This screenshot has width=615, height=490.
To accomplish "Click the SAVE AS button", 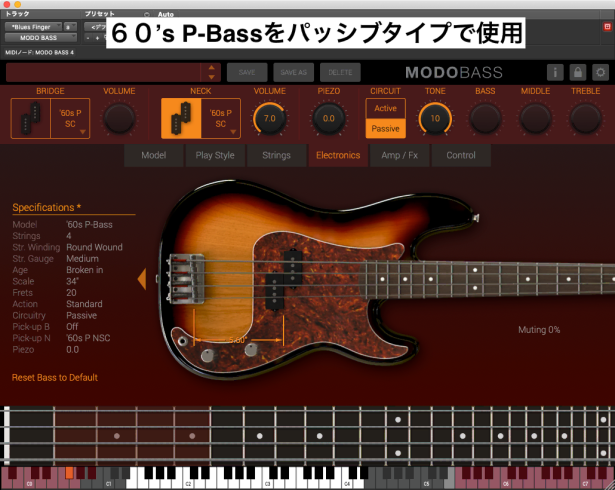I will pos(293,73).
